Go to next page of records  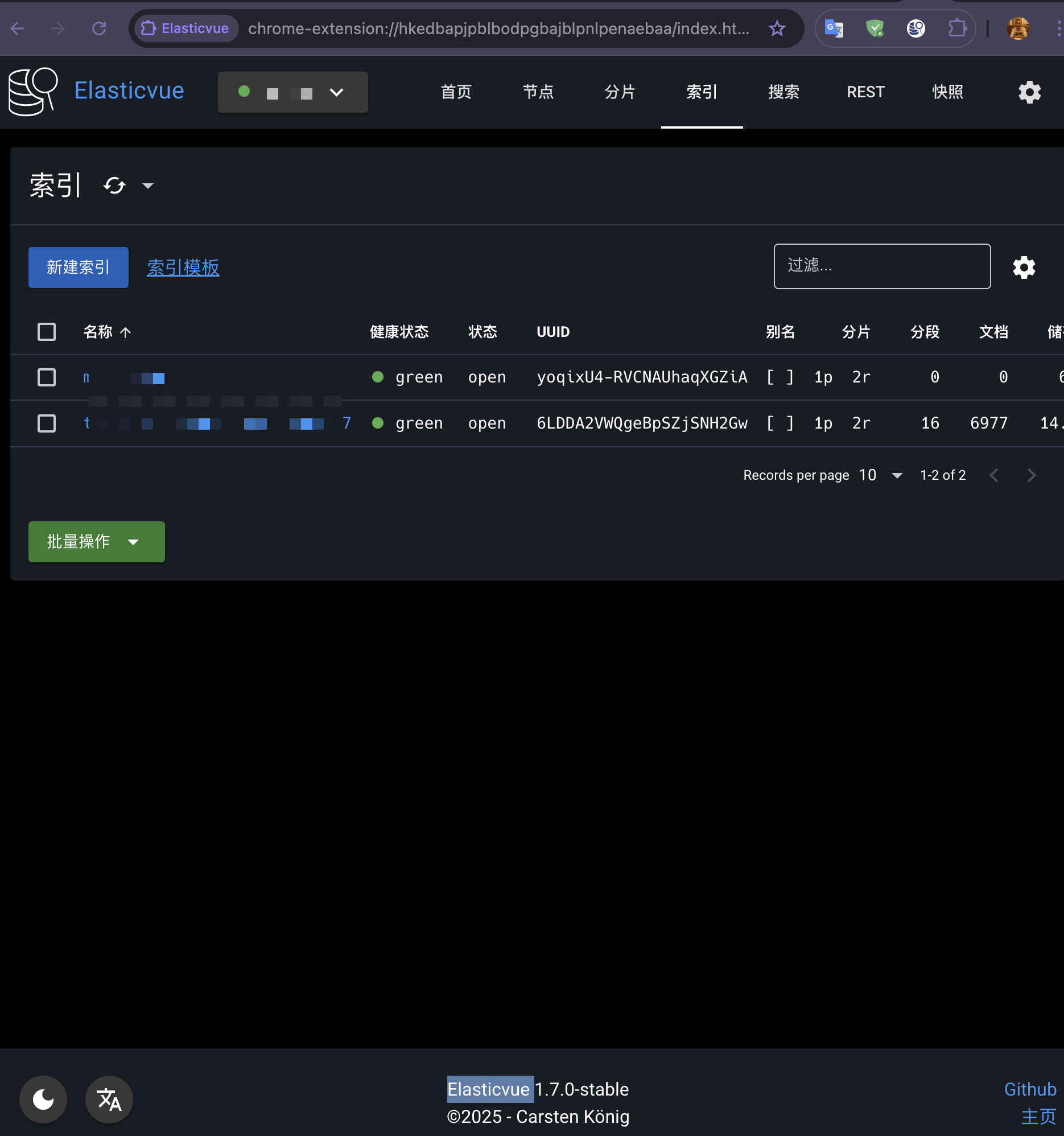(x=1031, y=475)
